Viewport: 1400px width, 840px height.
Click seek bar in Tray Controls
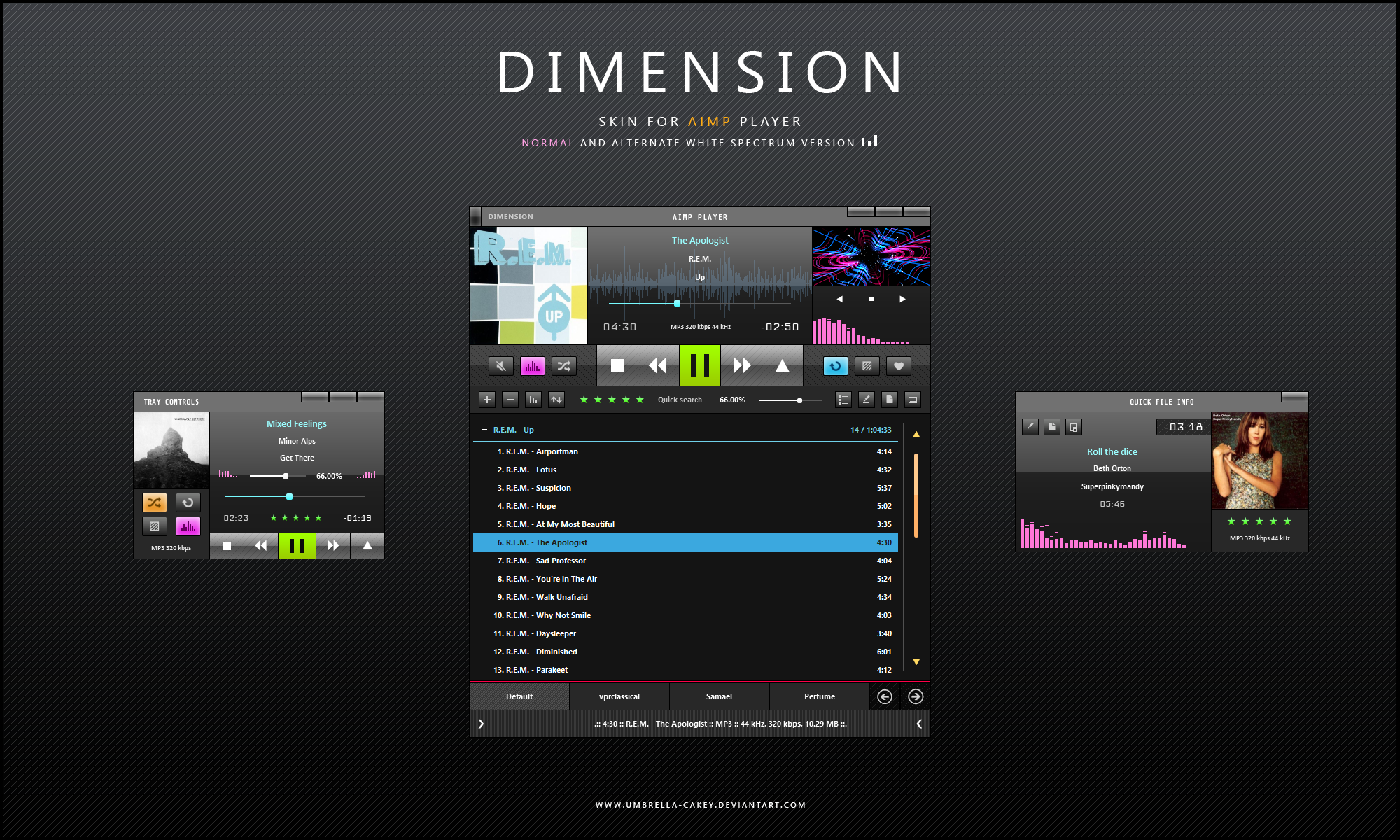295,497
